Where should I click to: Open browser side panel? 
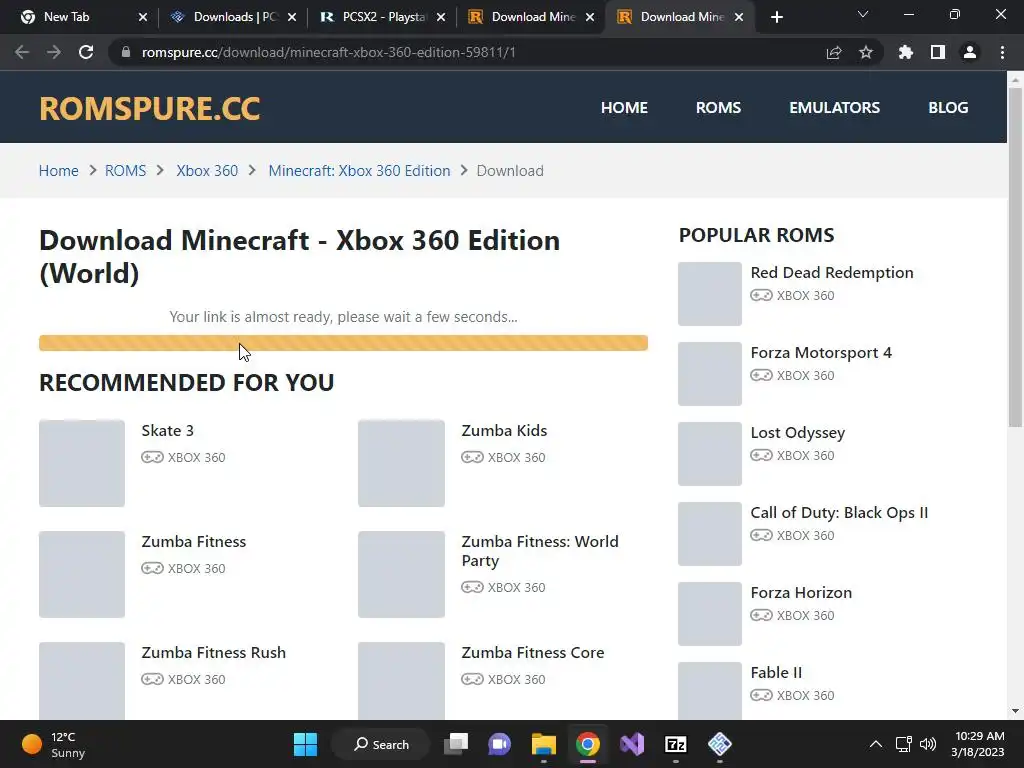[938, 52]
